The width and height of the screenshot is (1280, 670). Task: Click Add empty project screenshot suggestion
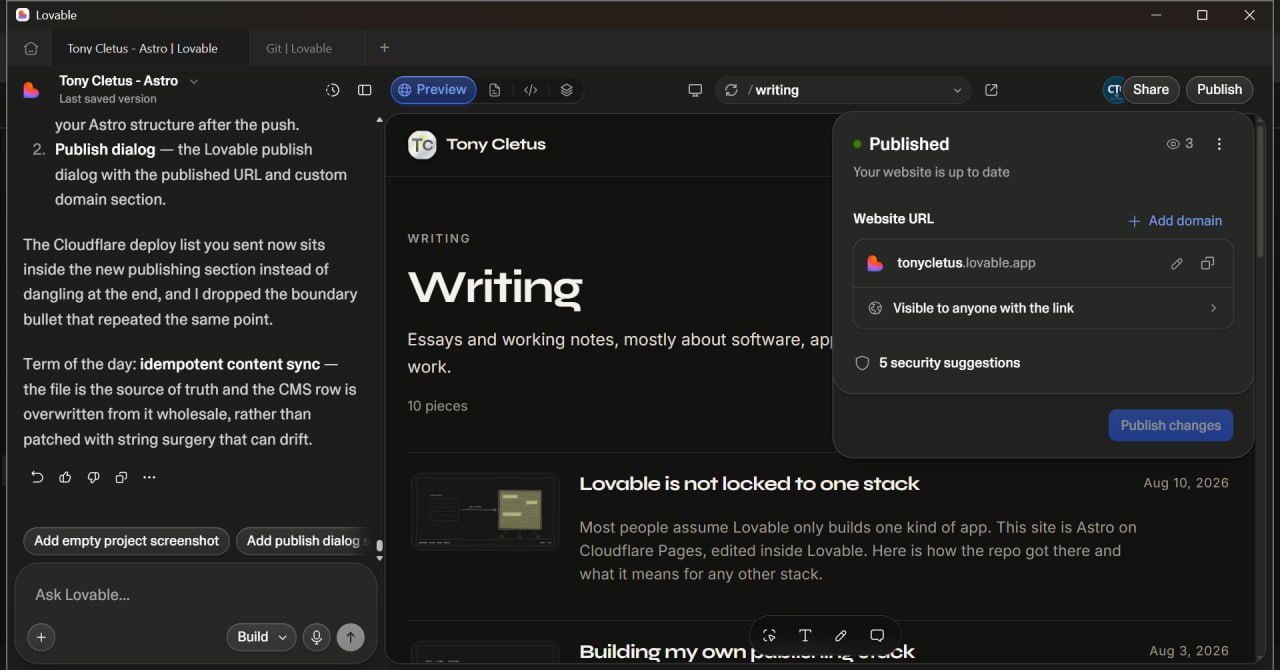[x=126, y=541]
